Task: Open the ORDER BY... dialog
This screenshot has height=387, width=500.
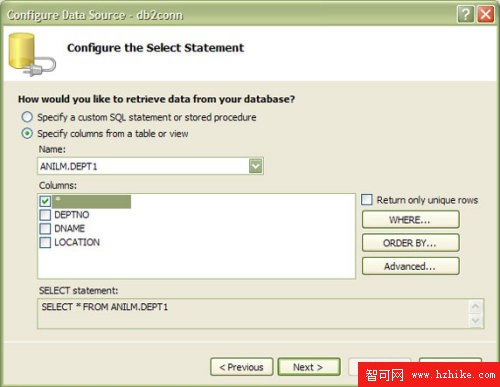Action: (411, 243)
